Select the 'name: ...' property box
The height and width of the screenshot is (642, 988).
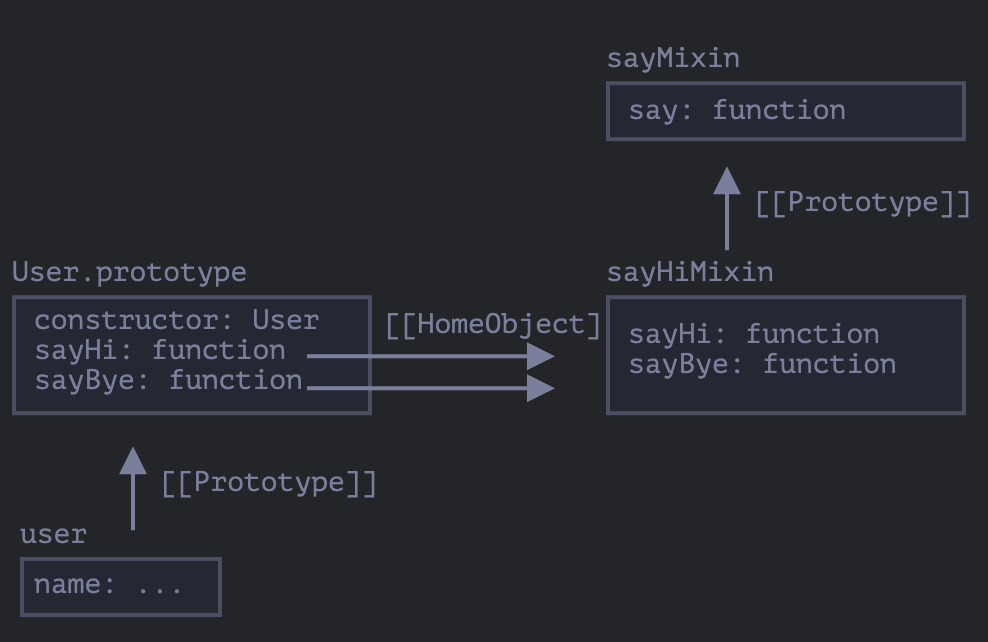tap(120, 586)
